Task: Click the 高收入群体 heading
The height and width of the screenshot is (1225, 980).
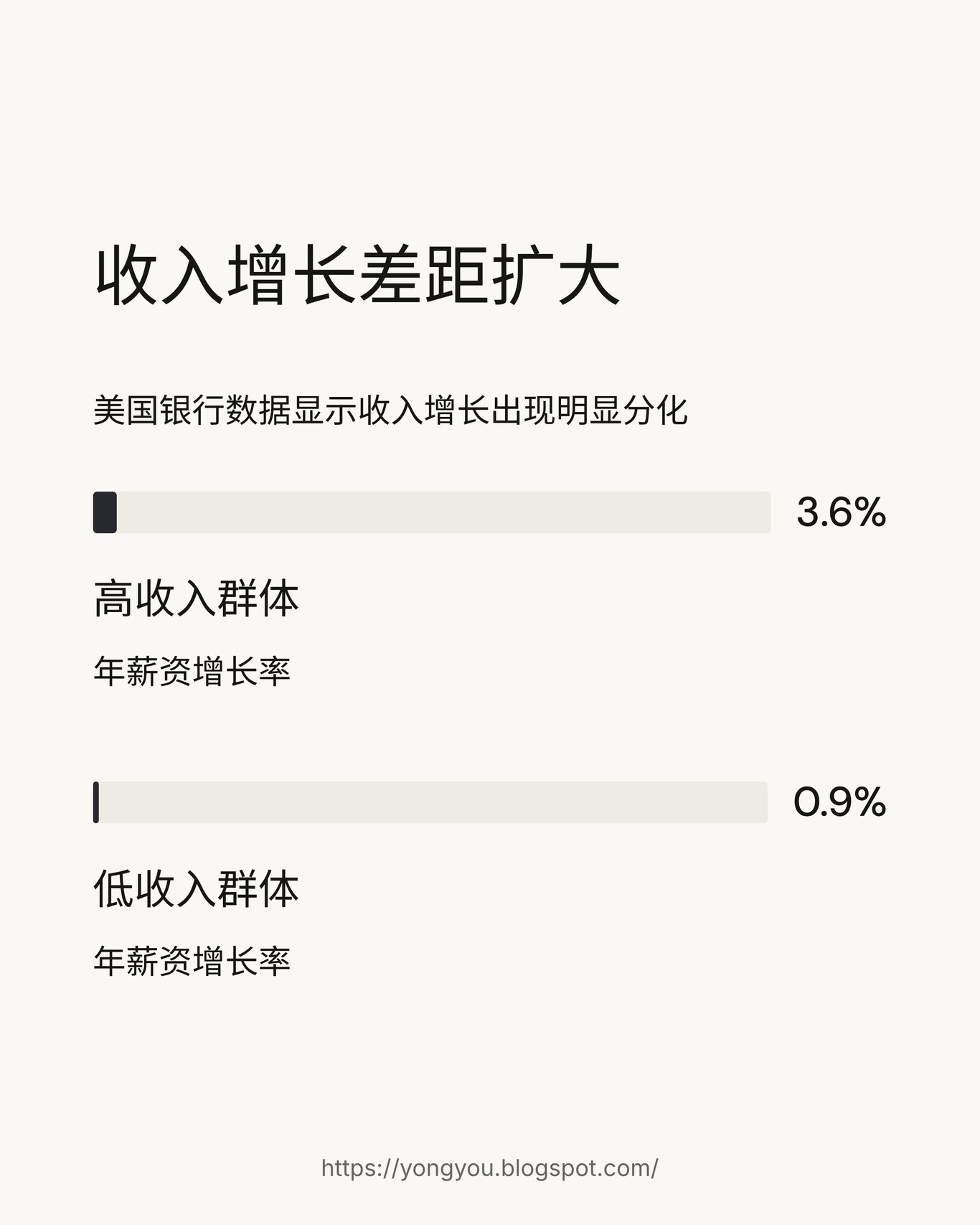Action: point(196,599)
